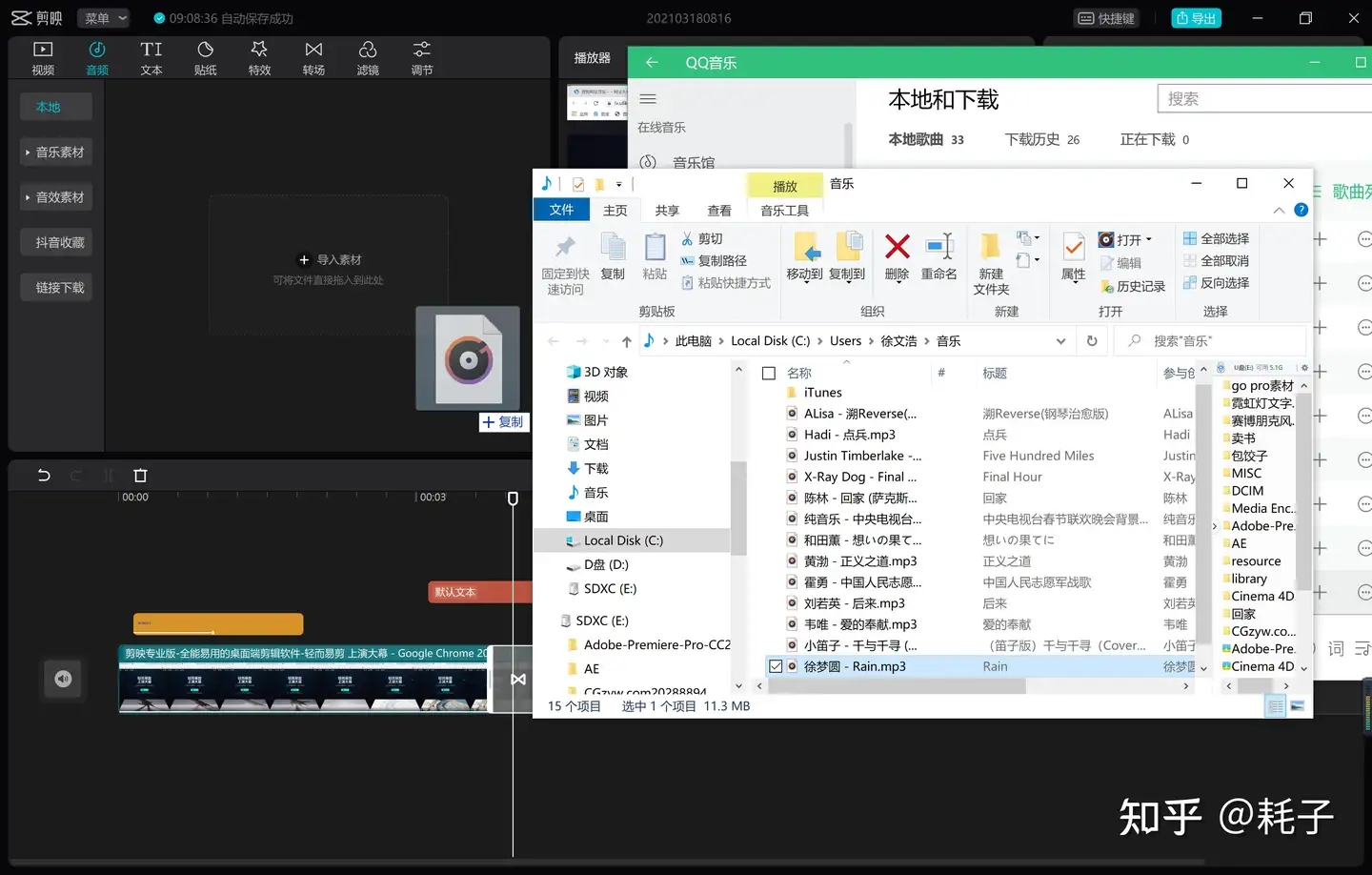The image size is (1372, 875).
Task: Click the 属性 properties icon
Action: [1074, 257]
